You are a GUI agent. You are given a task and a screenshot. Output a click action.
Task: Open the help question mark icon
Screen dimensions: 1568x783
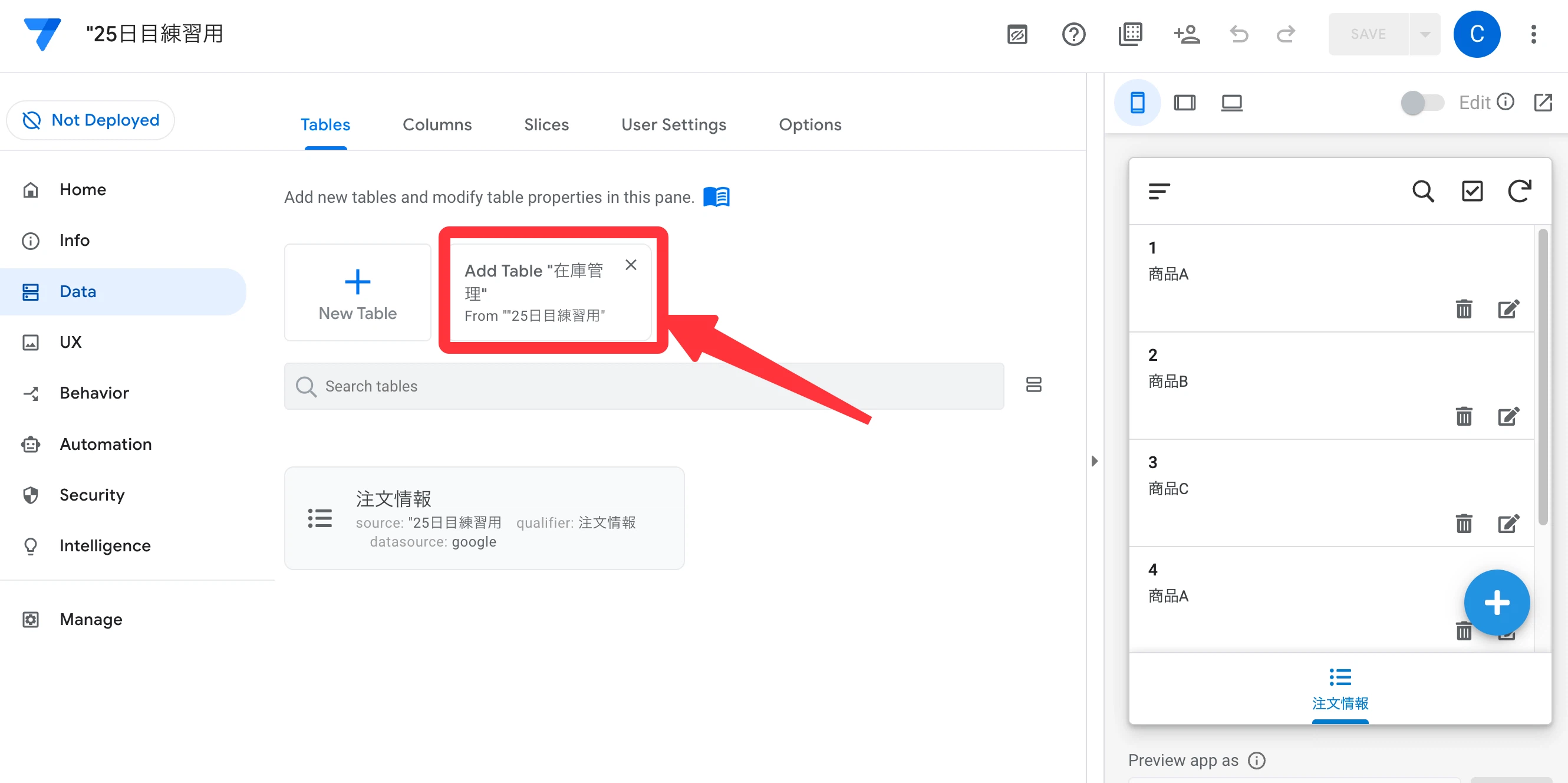(x=1074, y=34)
